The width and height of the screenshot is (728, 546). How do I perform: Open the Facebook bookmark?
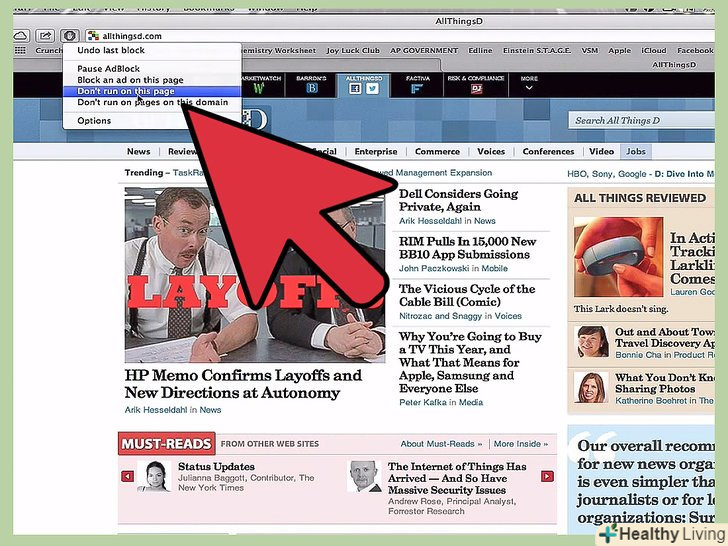695,51
